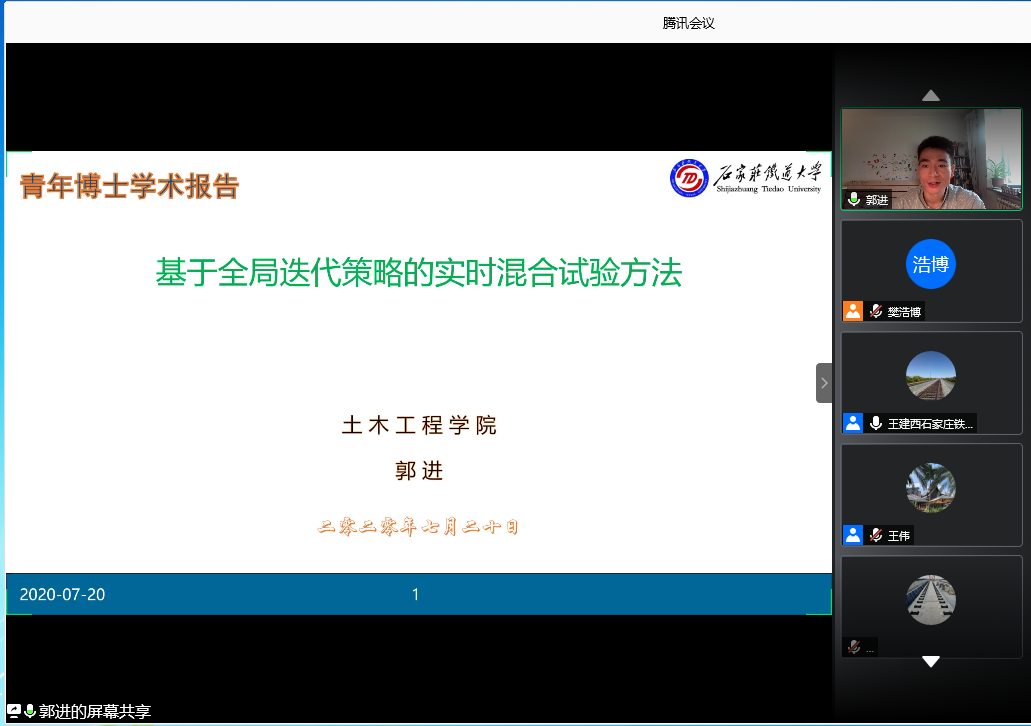Image resolution: width=1031 pixels, height=726 pixels.
Task: Select 王伟's palm-tree avatar tile
Action: click(x=931, y=488)
